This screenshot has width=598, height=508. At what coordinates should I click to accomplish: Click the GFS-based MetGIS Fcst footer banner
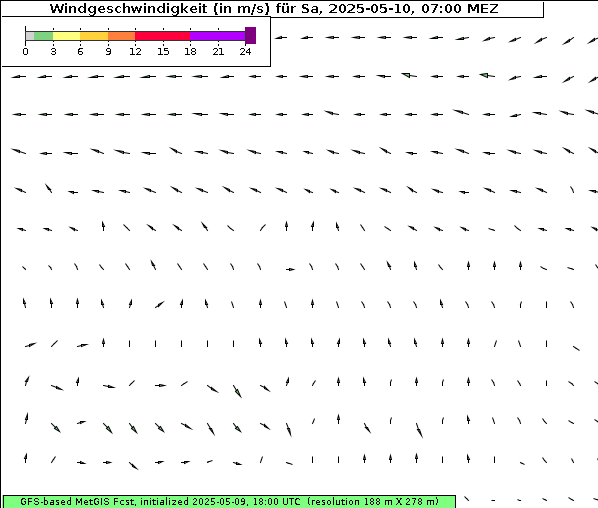[229, 502]
